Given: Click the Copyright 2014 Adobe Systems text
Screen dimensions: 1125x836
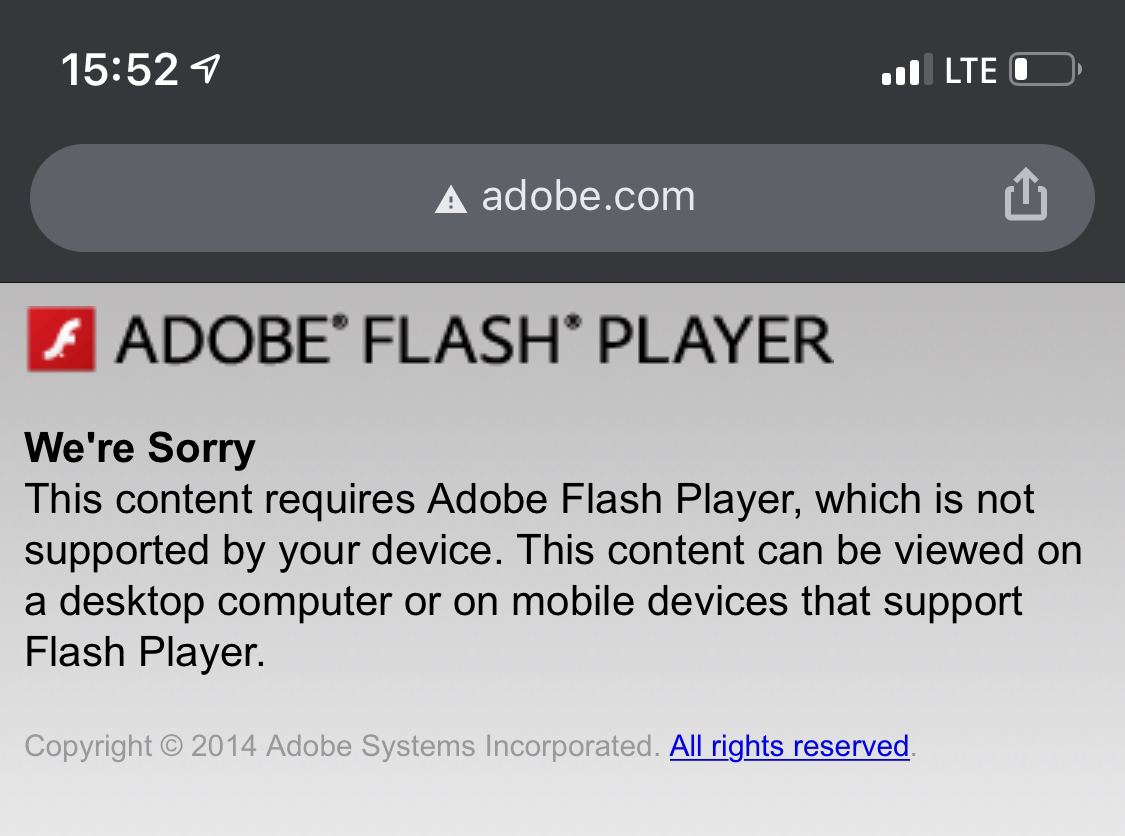Looking at the screenshot, I should pos(342,746).
